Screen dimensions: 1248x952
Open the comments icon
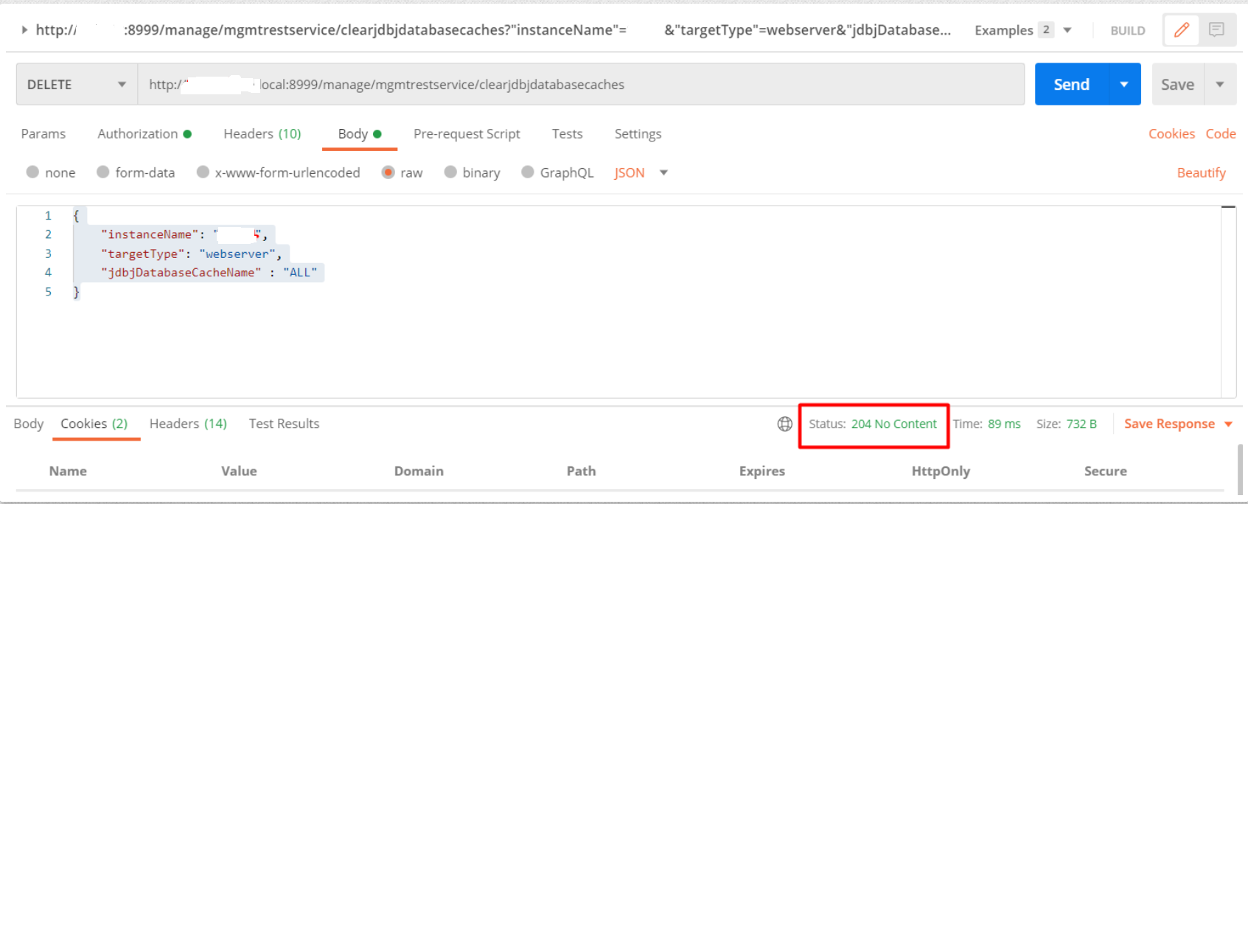point(1217,30)
